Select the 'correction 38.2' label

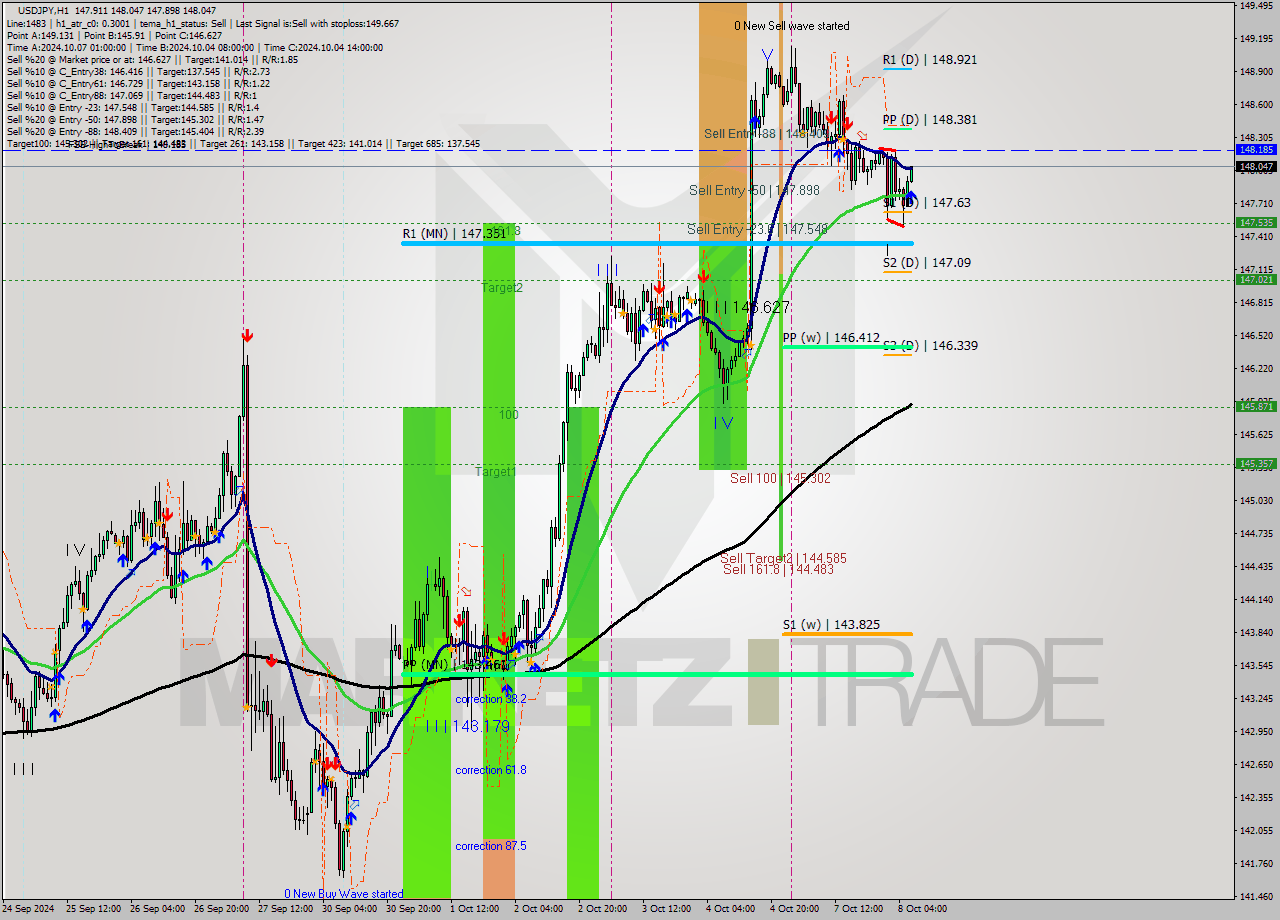[490, 699]
